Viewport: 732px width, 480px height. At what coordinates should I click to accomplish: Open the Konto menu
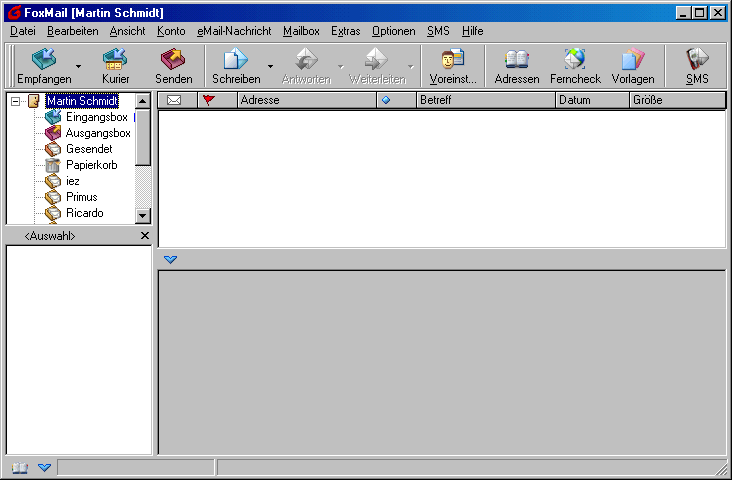[x=171, y=31]
